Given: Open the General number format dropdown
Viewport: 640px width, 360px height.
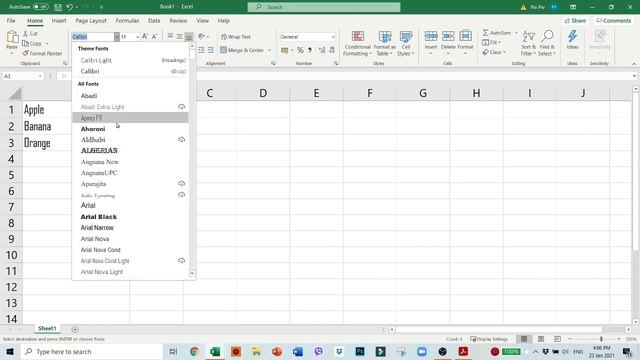Looking at the screenshot, I should click(x=333, y=37).
